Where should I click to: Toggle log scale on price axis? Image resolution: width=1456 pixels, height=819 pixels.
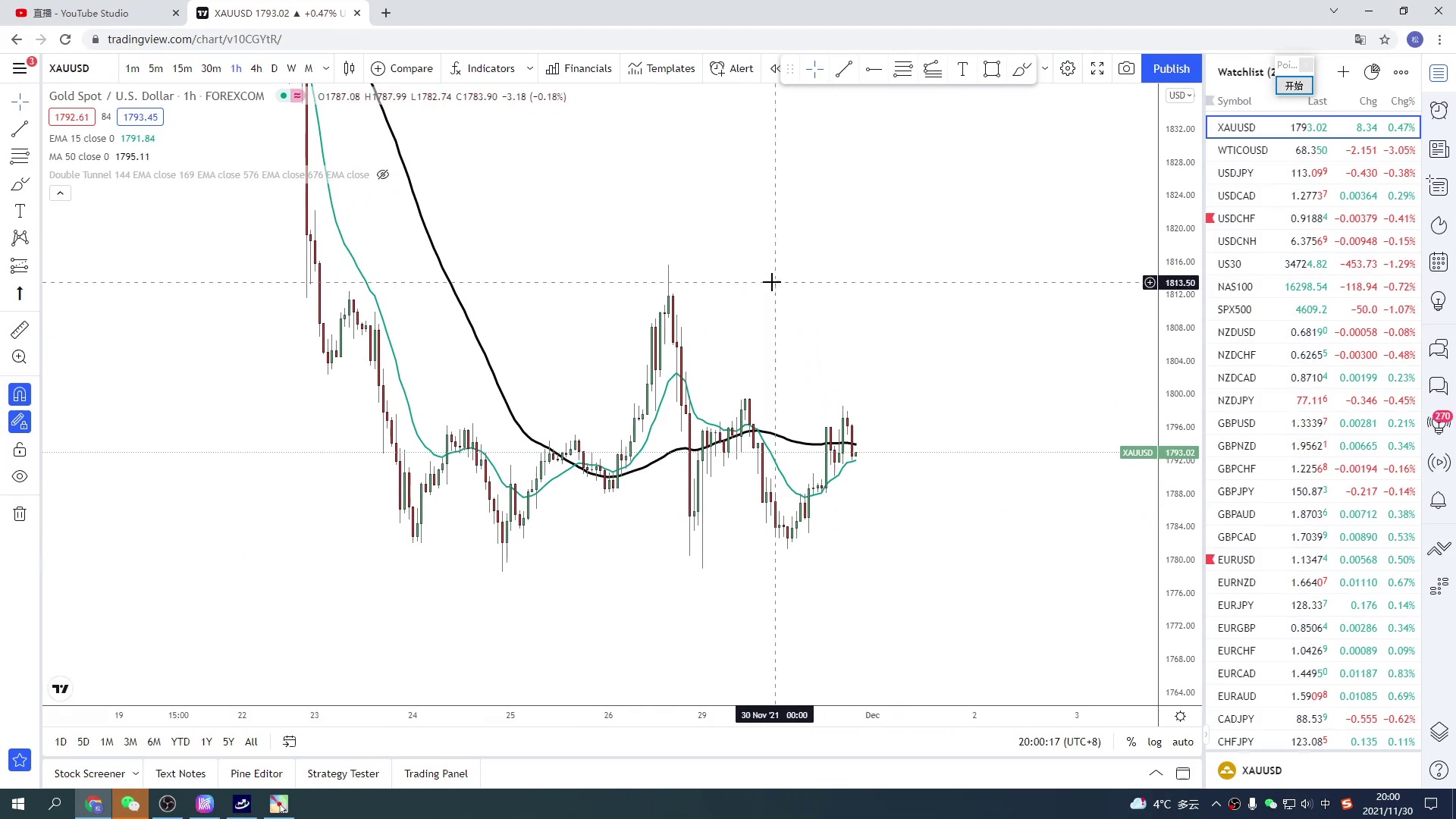[x=1154, y=742]
